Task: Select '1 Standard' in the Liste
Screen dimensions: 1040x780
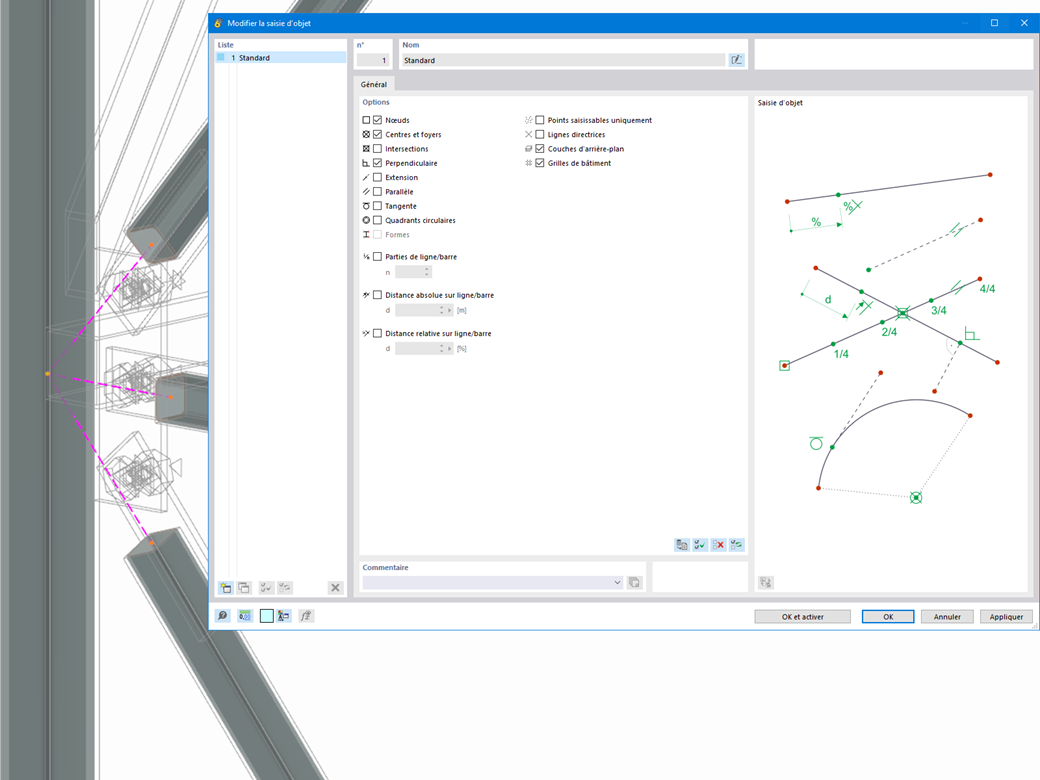Action: 281,58
